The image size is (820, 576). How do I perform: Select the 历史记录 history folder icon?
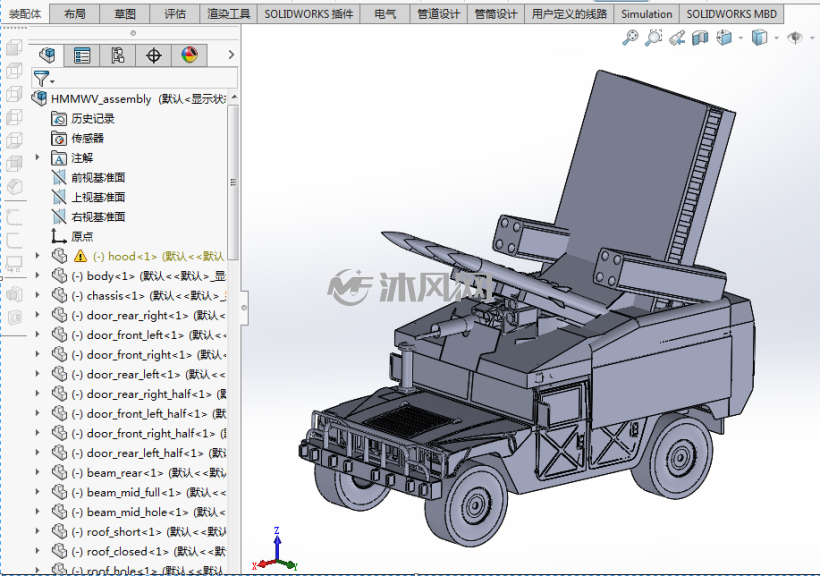coord(59,119)
